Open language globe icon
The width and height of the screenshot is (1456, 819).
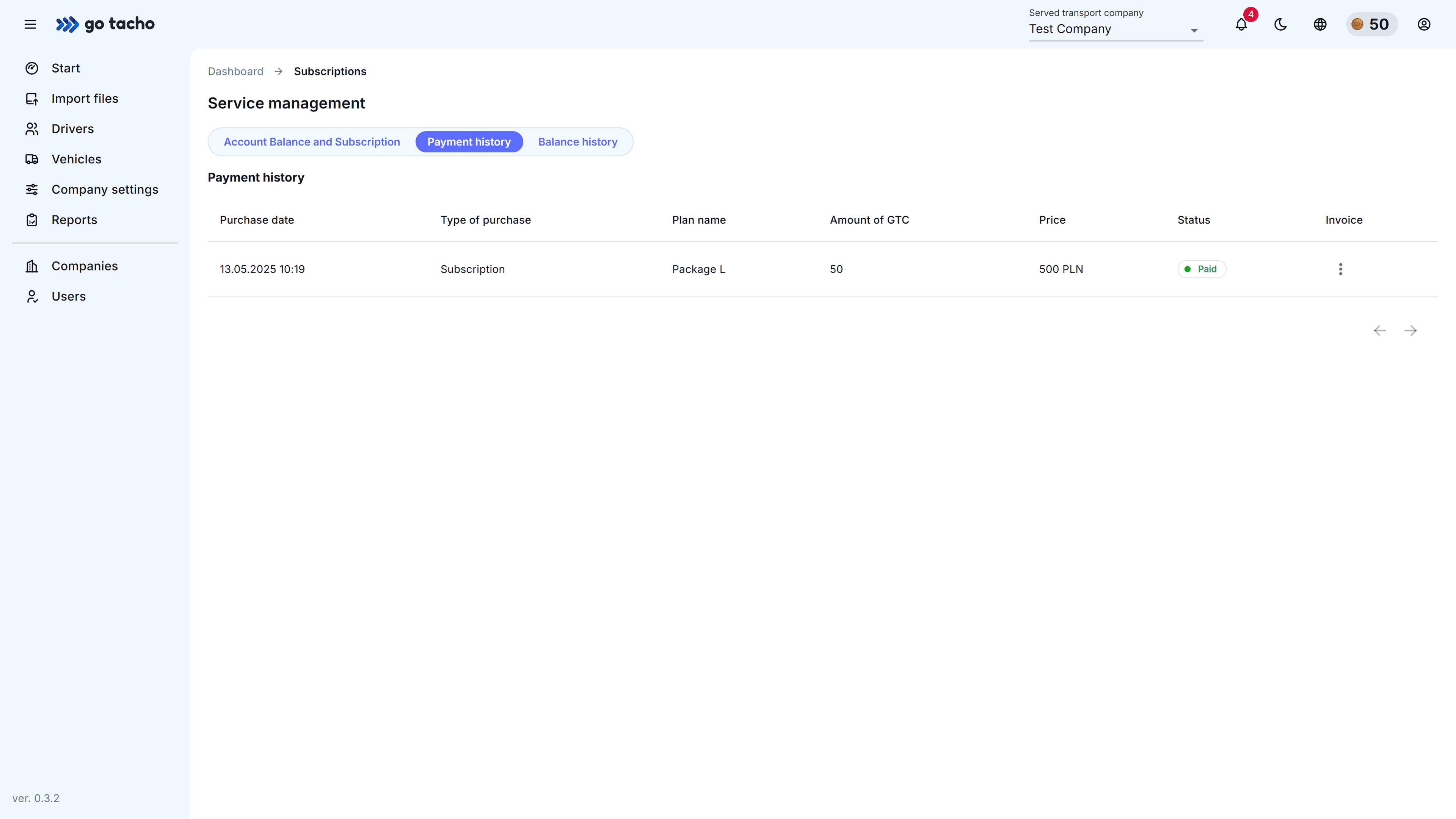(x=1320, y=24)
